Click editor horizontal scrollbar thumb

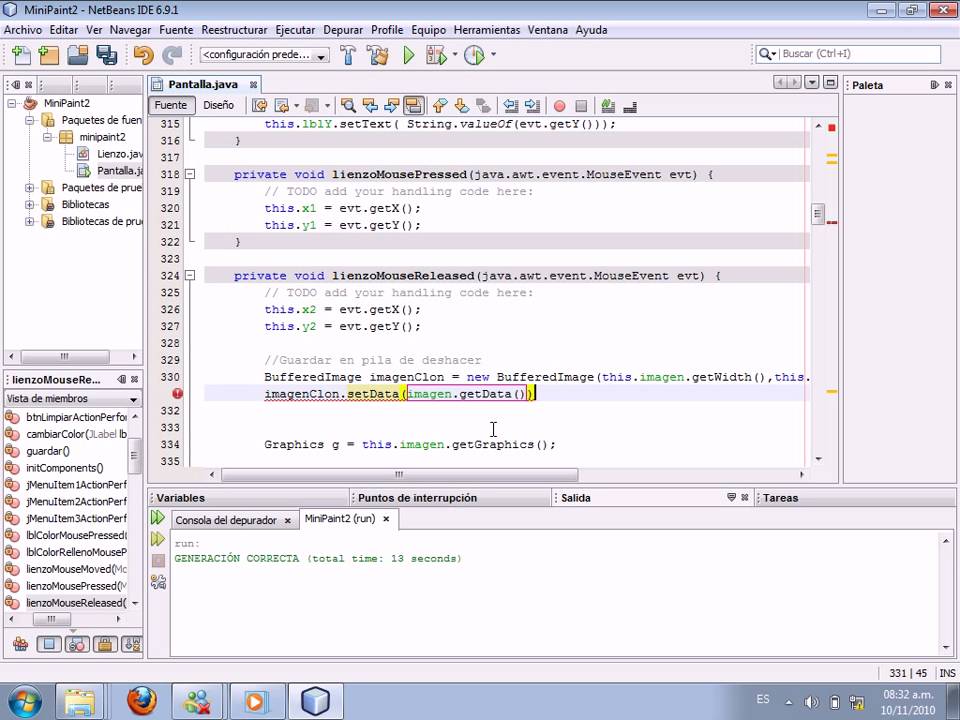click(x=399, y=475)
